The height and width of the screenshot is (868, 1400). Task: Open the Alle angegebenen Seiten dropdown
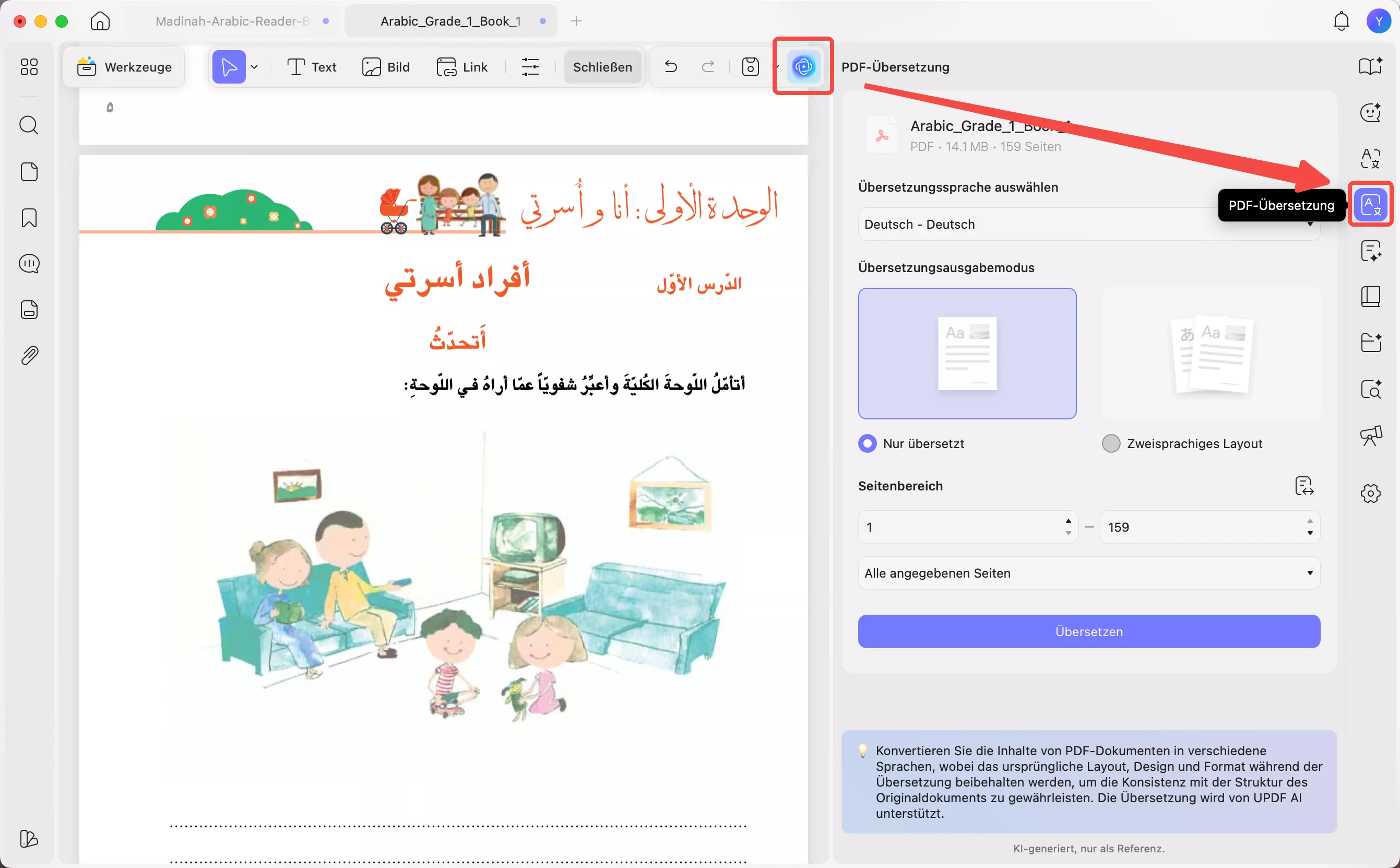[x=1088, y=572]
